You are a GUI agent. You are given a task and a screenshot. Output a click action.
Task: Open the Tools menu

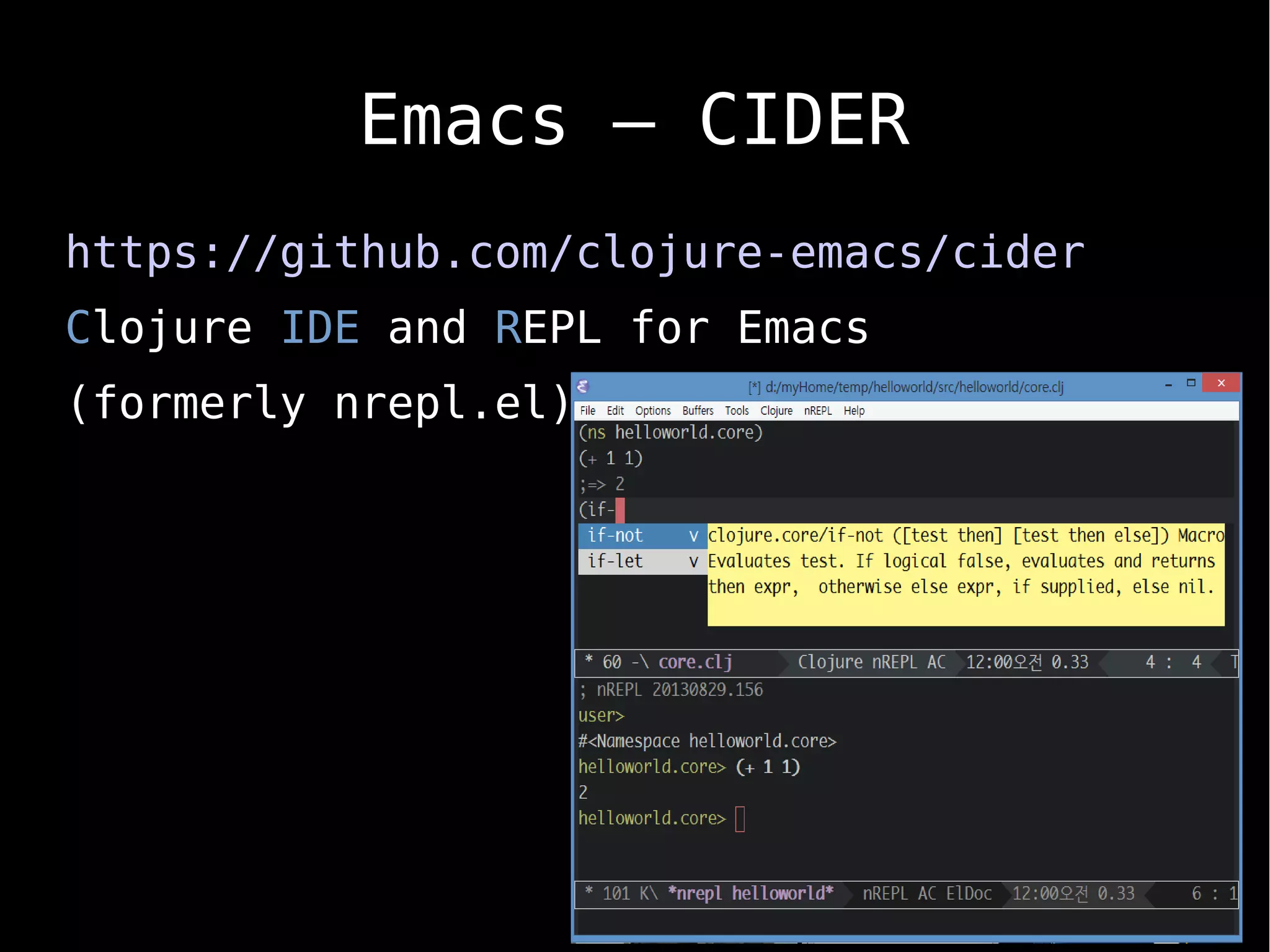(x=737, y=411)
